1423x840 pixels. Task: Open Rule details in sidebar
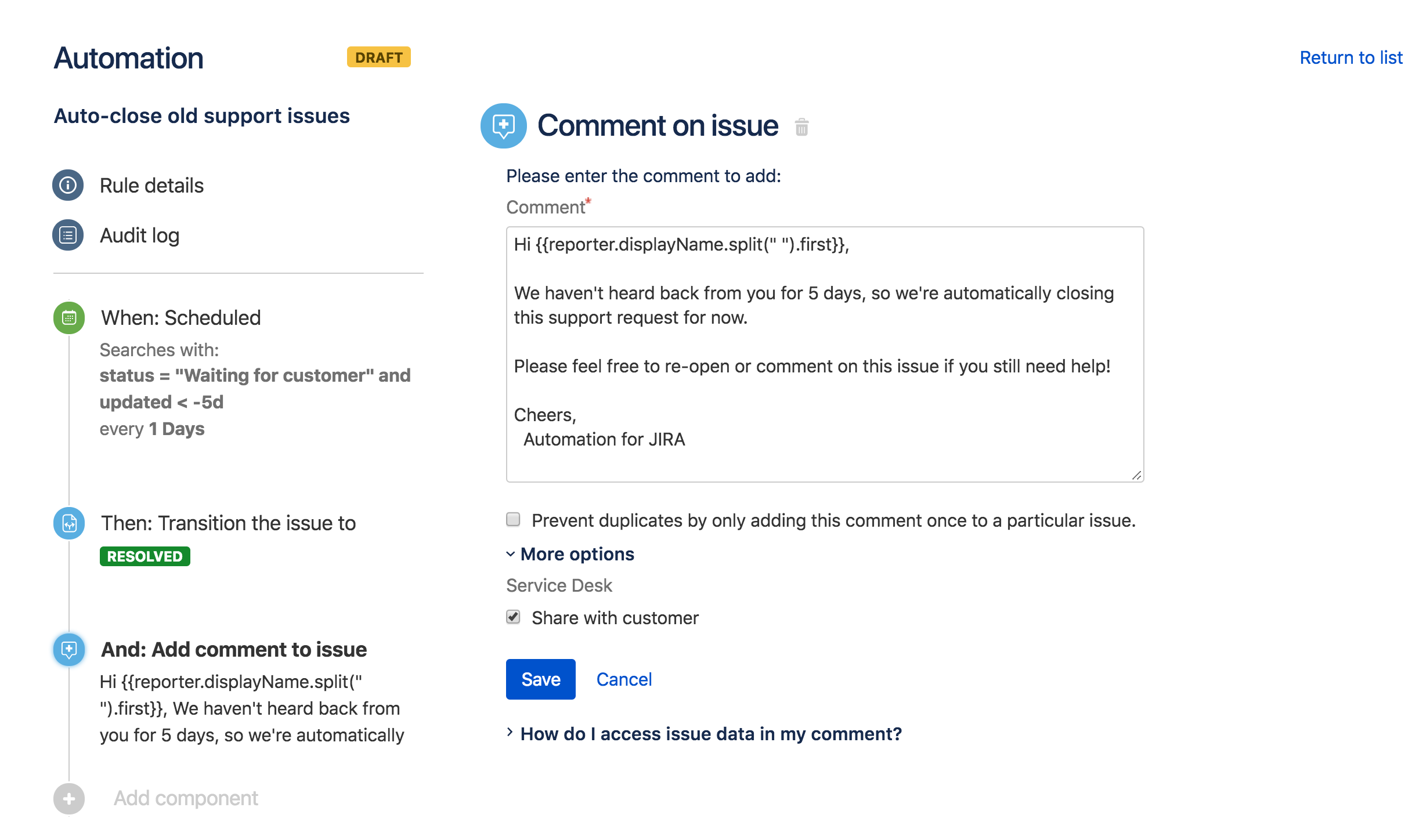tap(151, 186)
